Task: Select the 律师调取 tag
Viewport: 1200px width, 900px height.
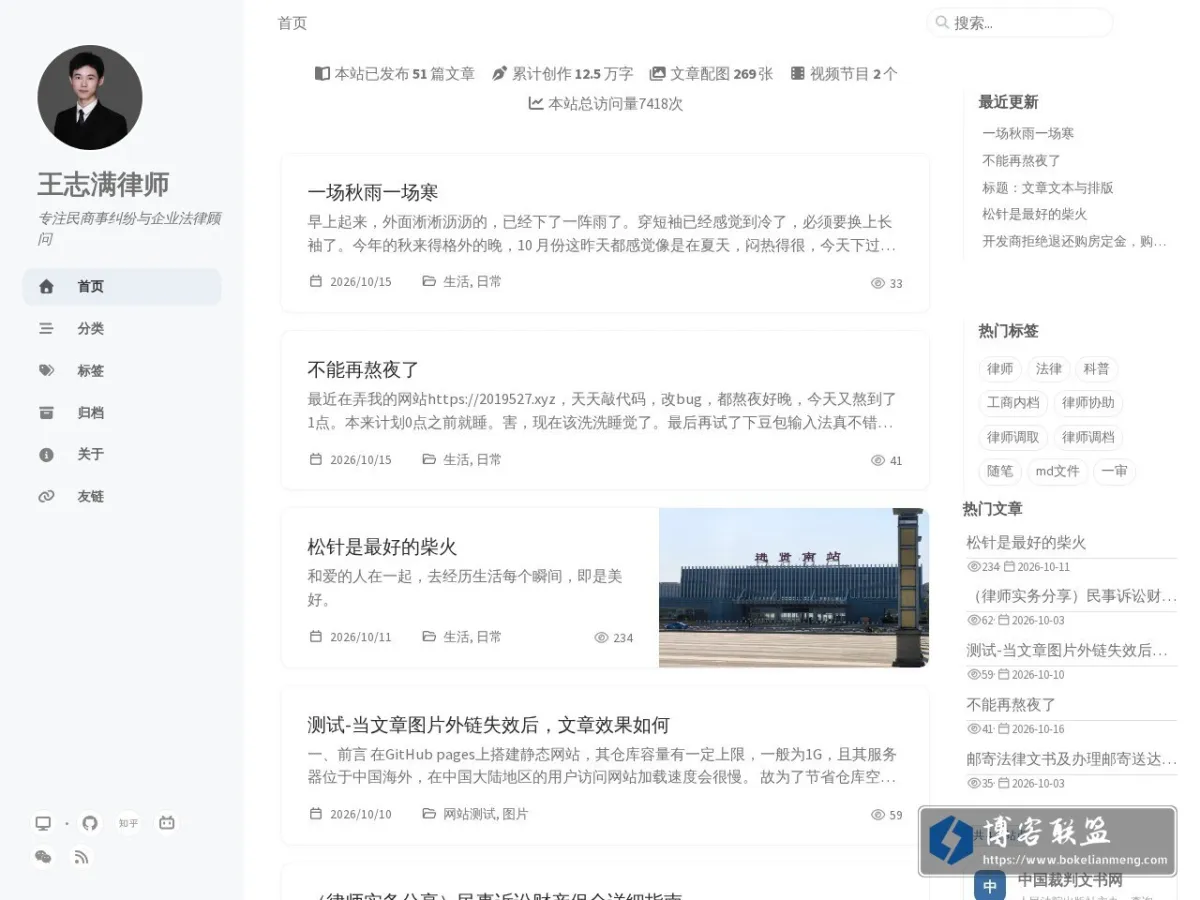Action: tap(1013, 437)
